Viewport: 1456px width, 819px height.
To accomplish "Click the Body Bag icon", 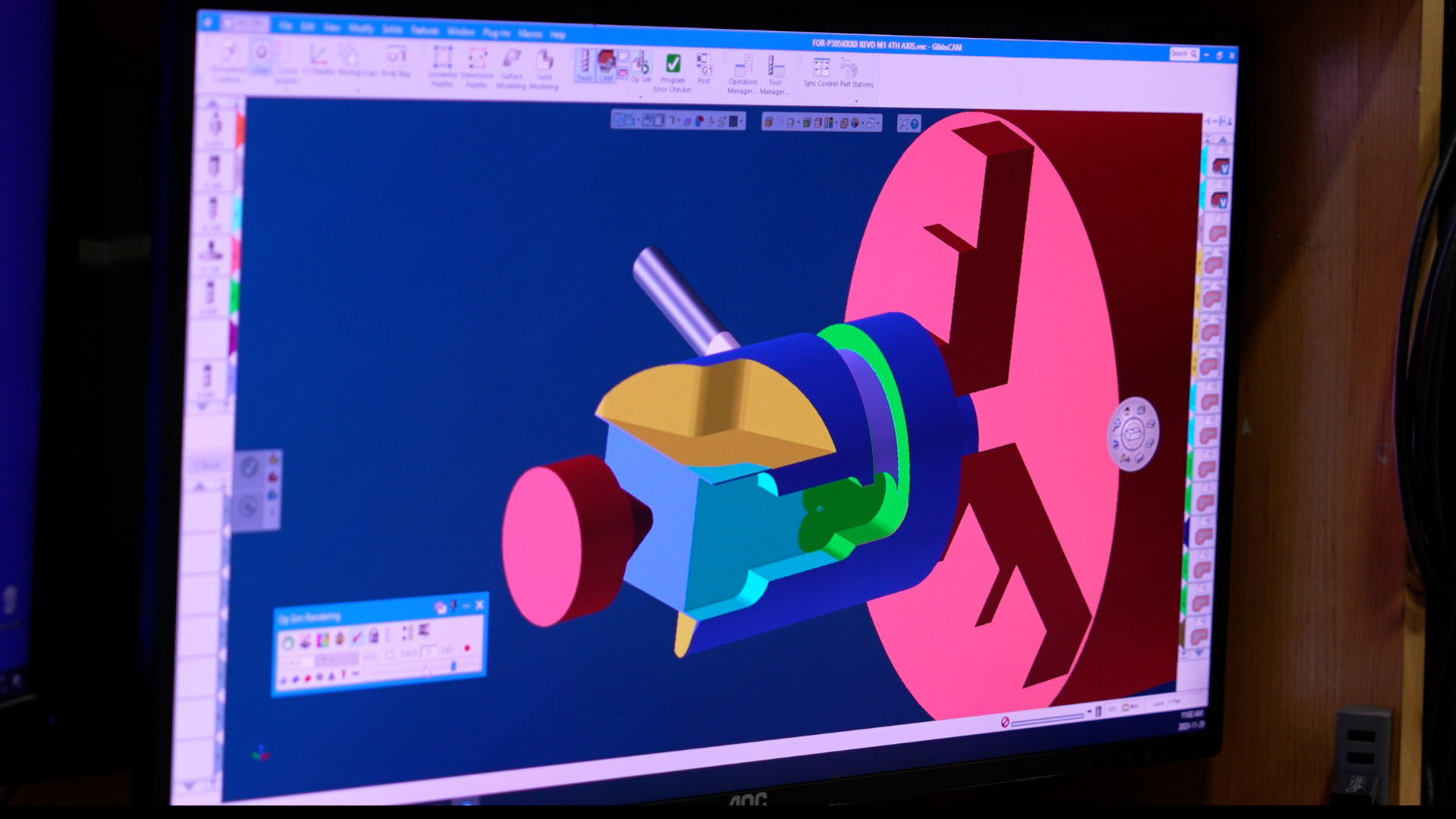I will tap(395, 61).
